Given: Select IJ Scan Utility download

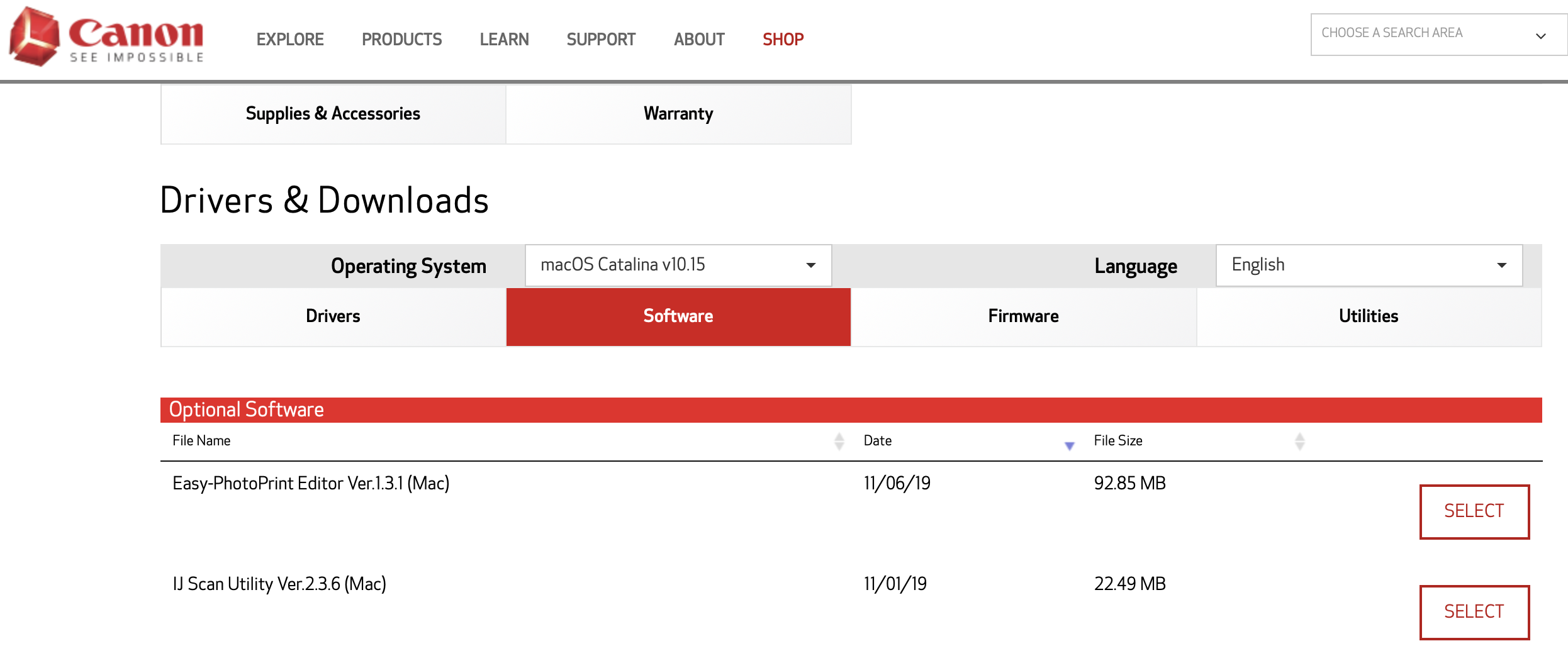Looking at the screenshot, I should pyautogui.click(x=1474, y=612).
